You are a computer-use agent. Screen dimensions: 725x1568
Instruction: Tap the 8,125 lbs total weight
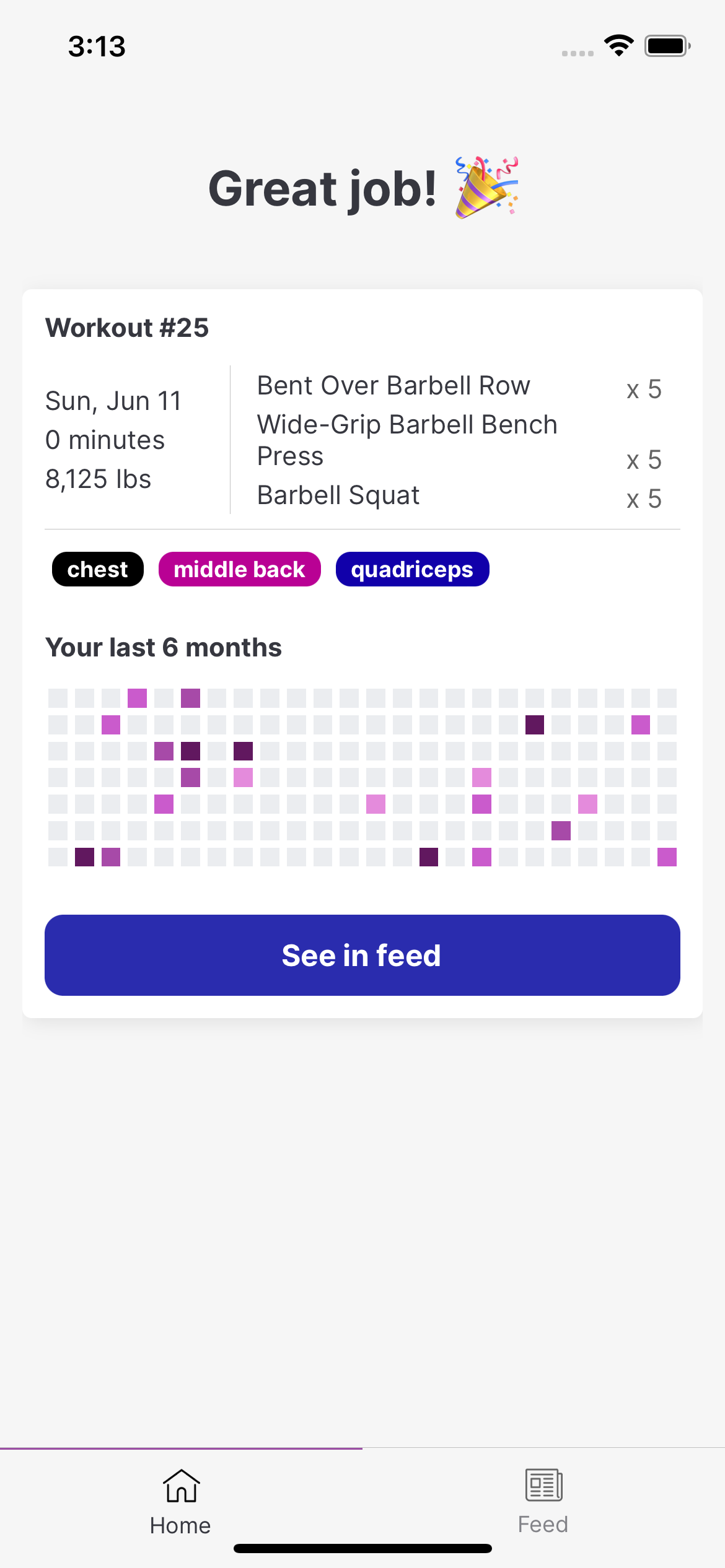click(99, 479)
